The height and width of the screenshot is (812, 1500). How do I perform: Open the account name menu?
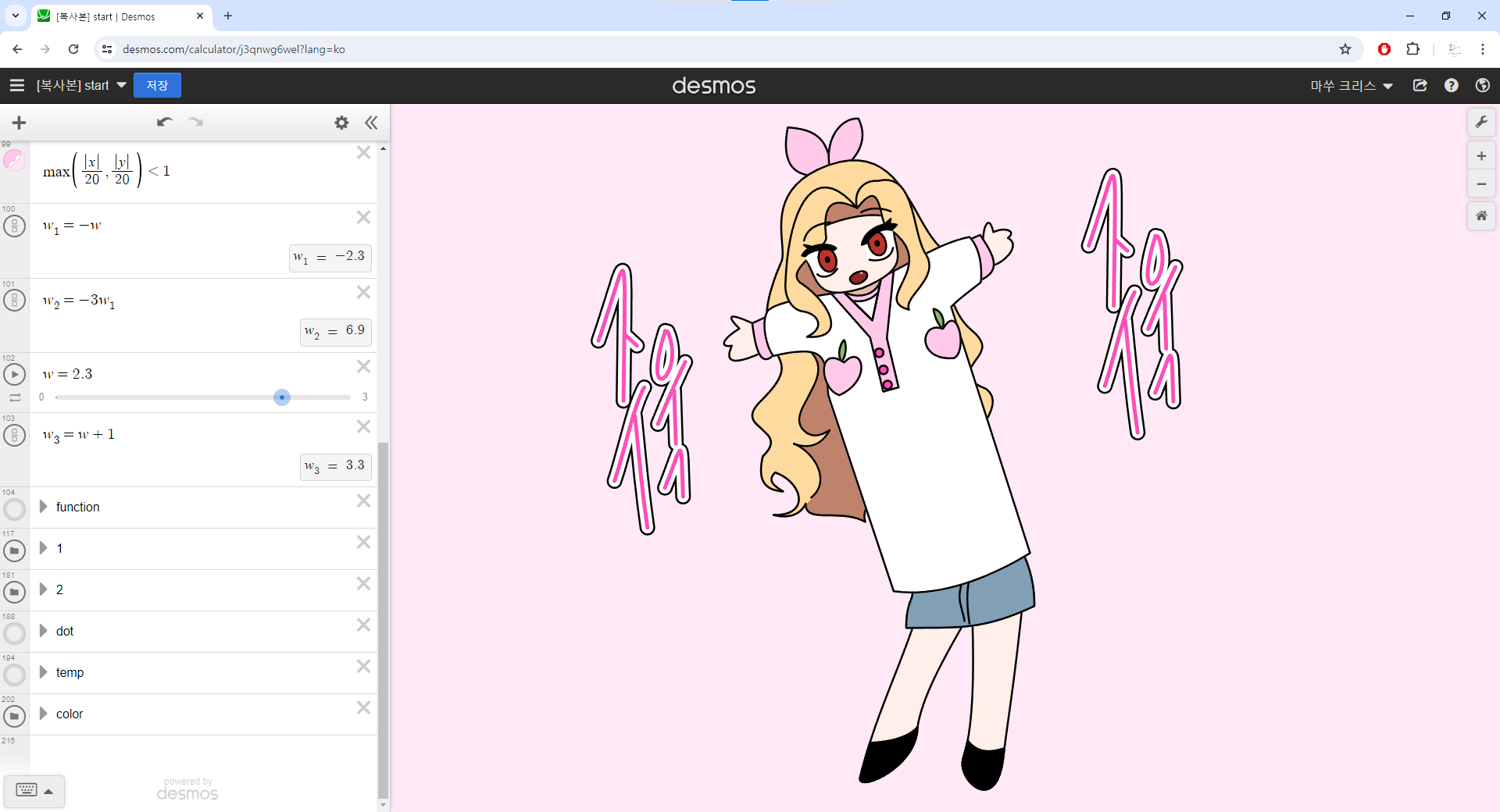(x=1351, y=86)
